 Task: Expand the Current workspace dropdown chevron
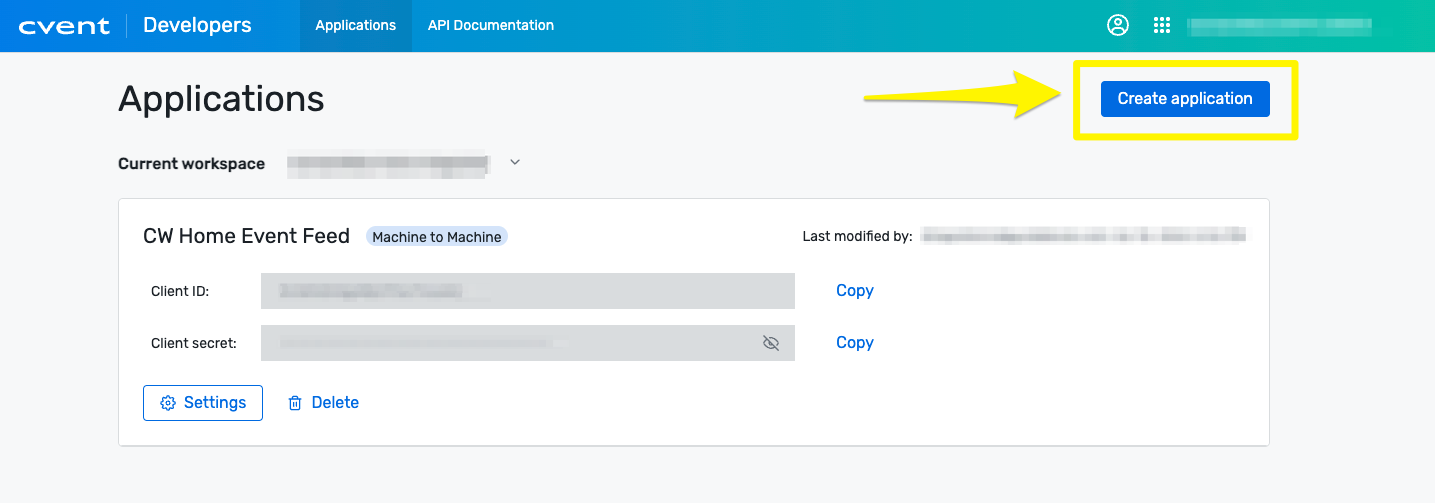tap(515, 162)
